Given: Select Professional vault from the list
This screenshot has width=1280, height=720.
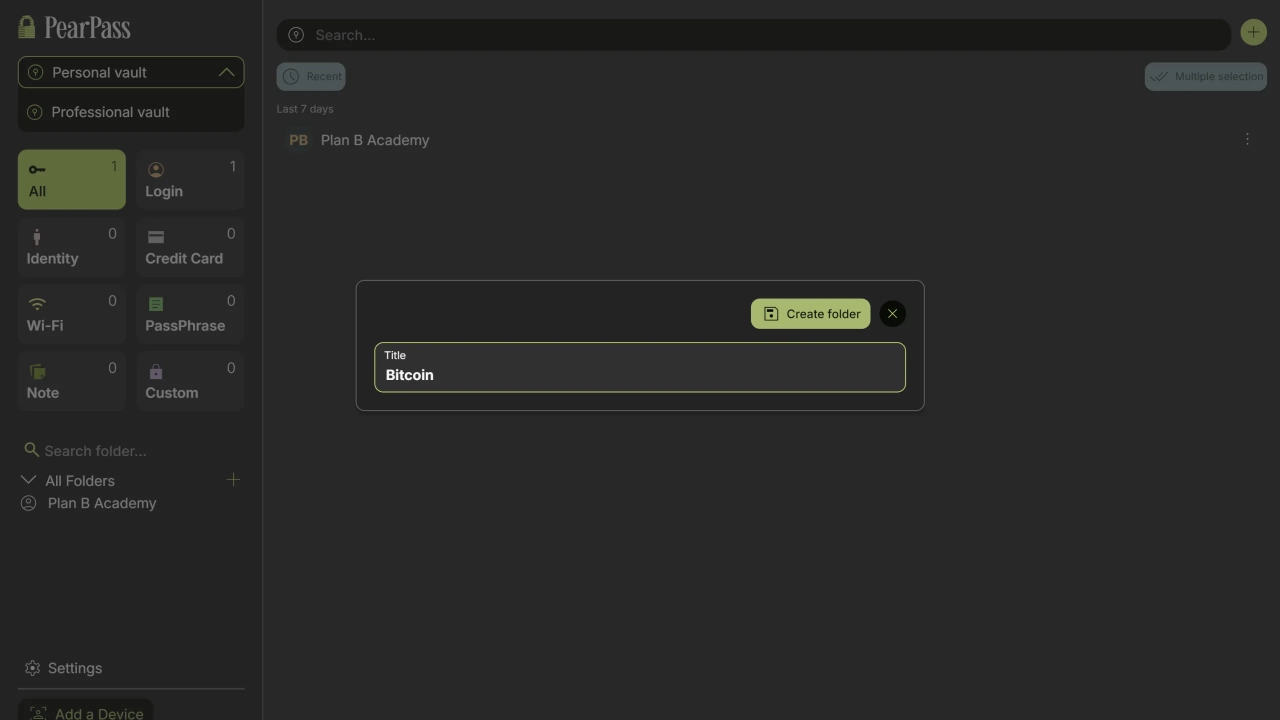Looking at the screenshot, I should point(110,112).
